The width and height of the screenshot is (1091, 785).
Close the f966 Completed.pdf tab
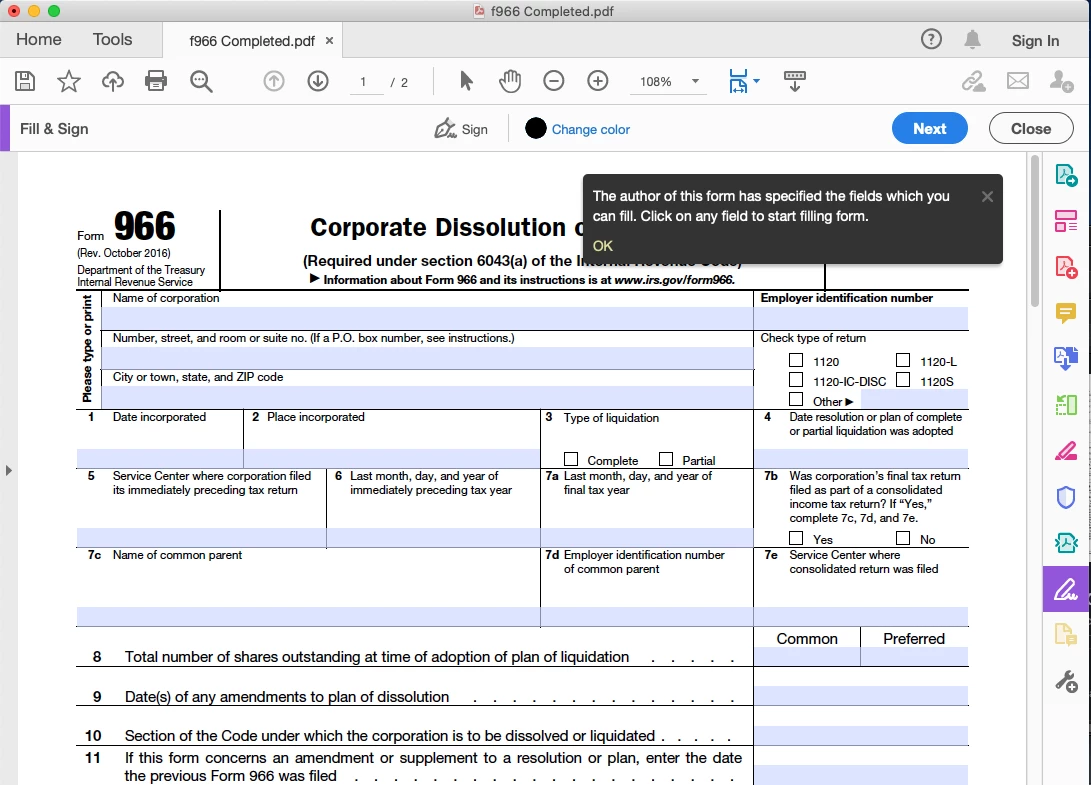tap(329, 41)
